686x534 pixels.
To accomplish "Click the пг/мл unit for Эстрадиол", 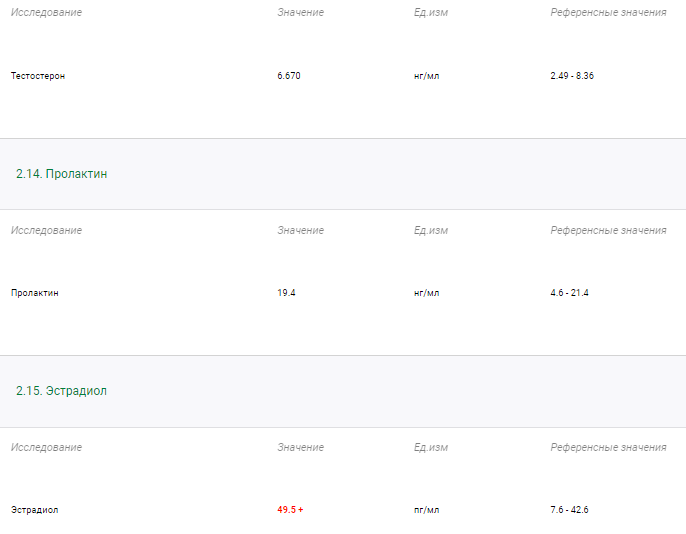I will 426,510.
